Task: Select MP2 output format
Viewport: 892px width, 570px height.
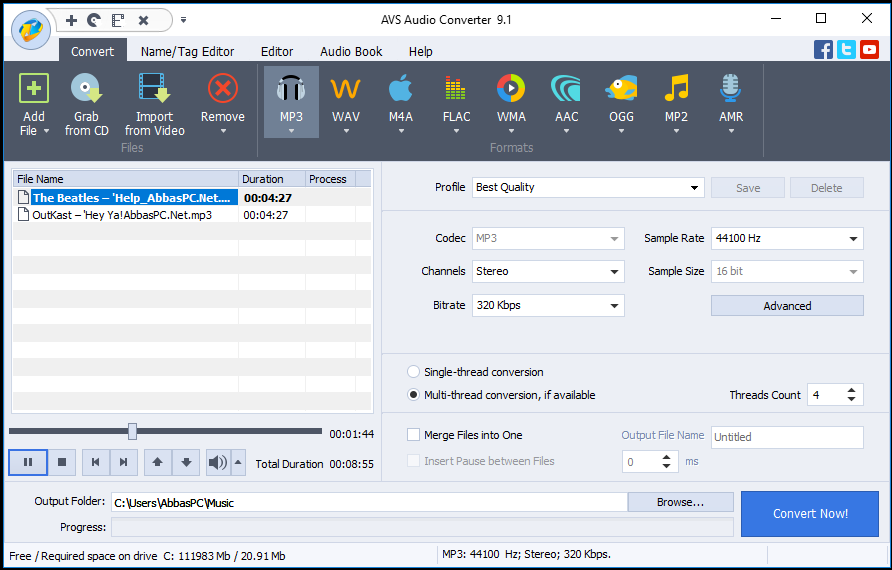Action: [676, 101]
